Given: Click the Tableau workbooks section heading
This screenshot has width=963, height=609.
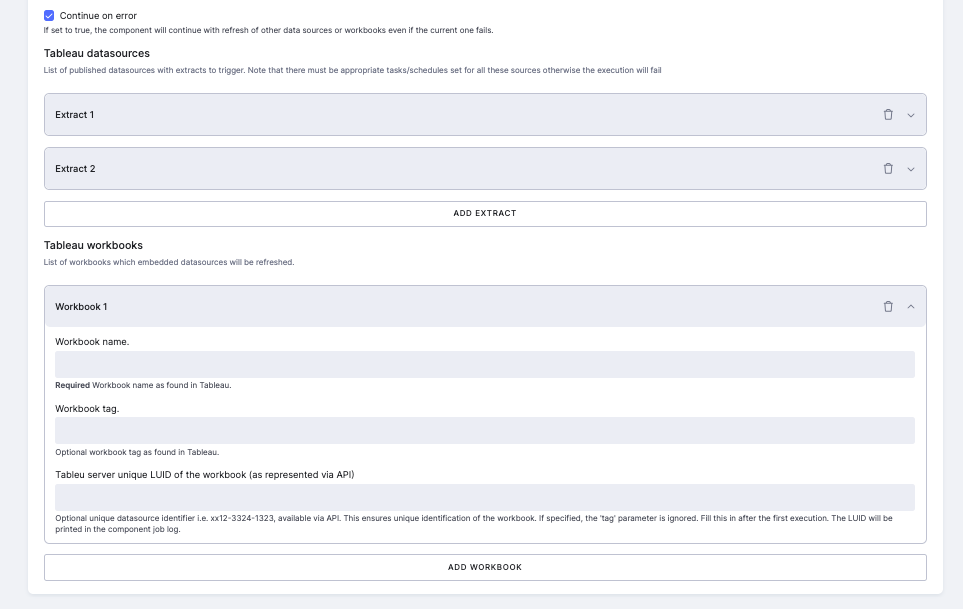Looking at the screenshot, I should 93,245.
